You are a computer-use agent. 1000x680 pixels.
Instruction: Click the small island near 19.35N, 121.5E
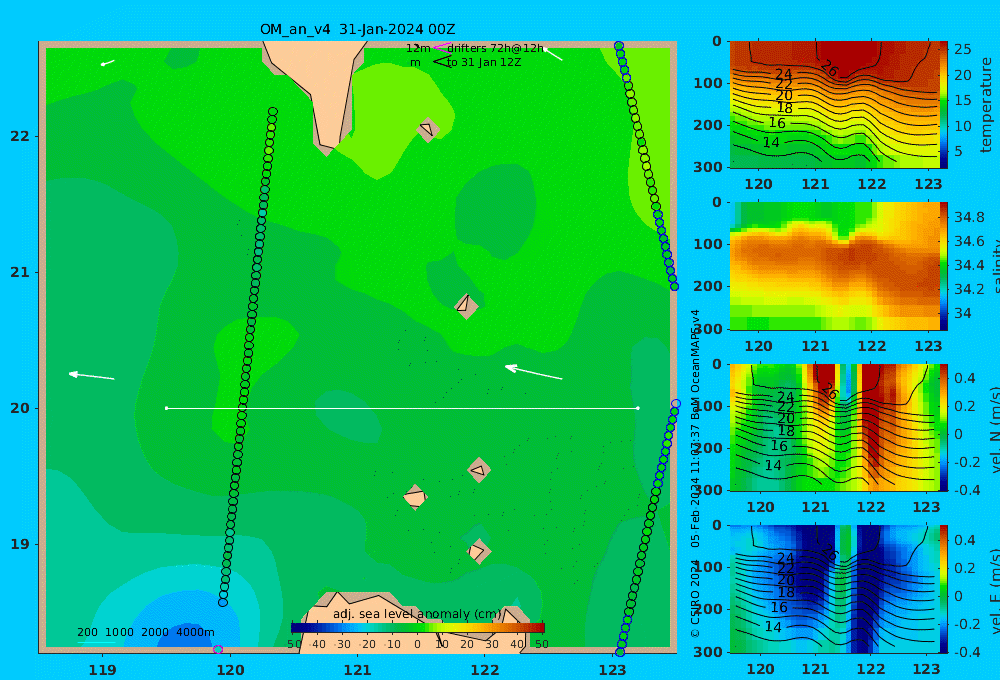coord(415,497)
